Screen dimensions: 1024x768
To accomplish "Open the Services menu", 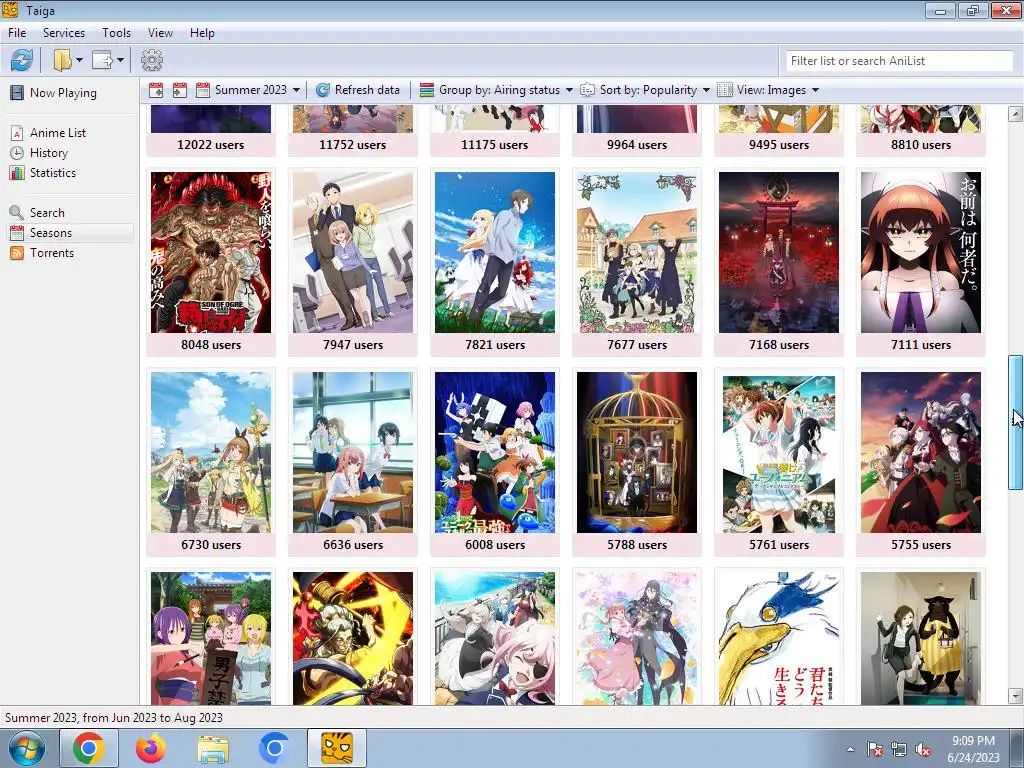I will click(63, 33).
